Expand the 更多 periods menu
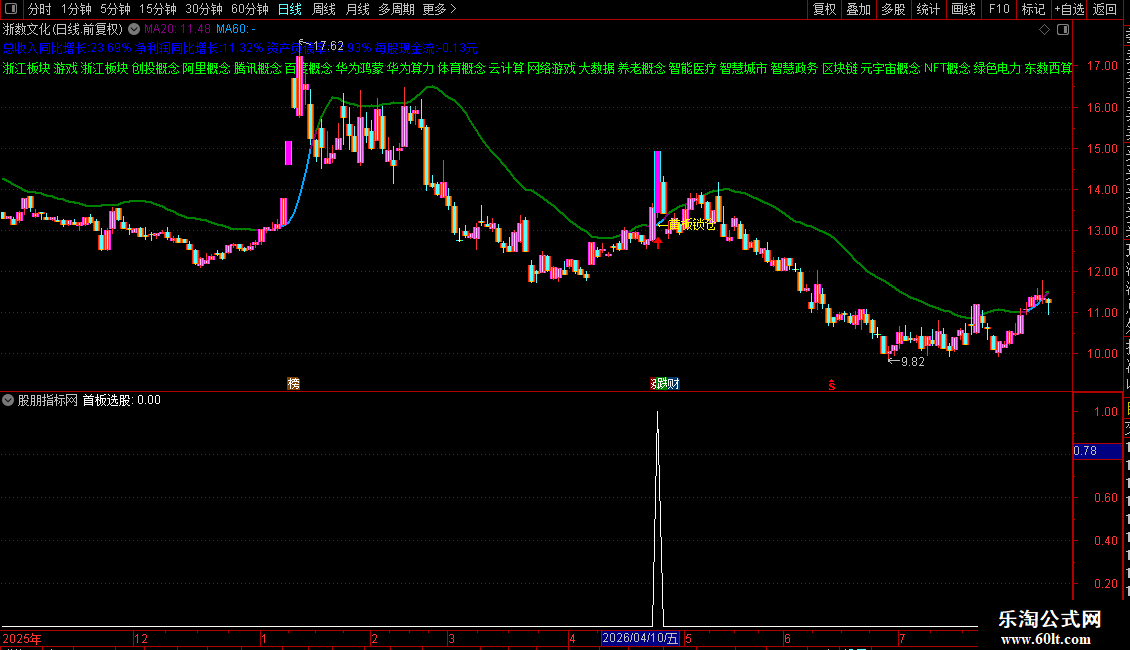This screenshot has height=650, width=1130. click(x=439, y=9)
